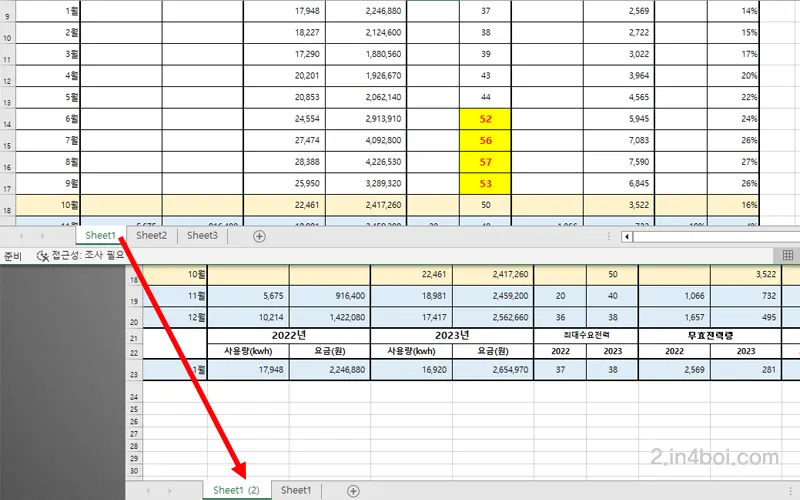Select cell containing 4,092,800
800x500 pixels.
point(366,140)
